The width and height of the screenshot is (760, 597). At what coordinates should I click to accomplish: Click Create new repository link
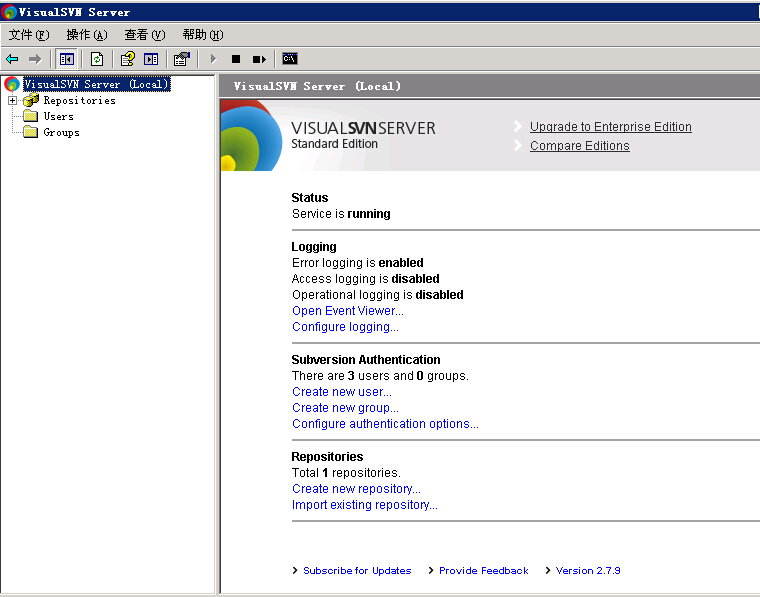[x=356, y=488]
